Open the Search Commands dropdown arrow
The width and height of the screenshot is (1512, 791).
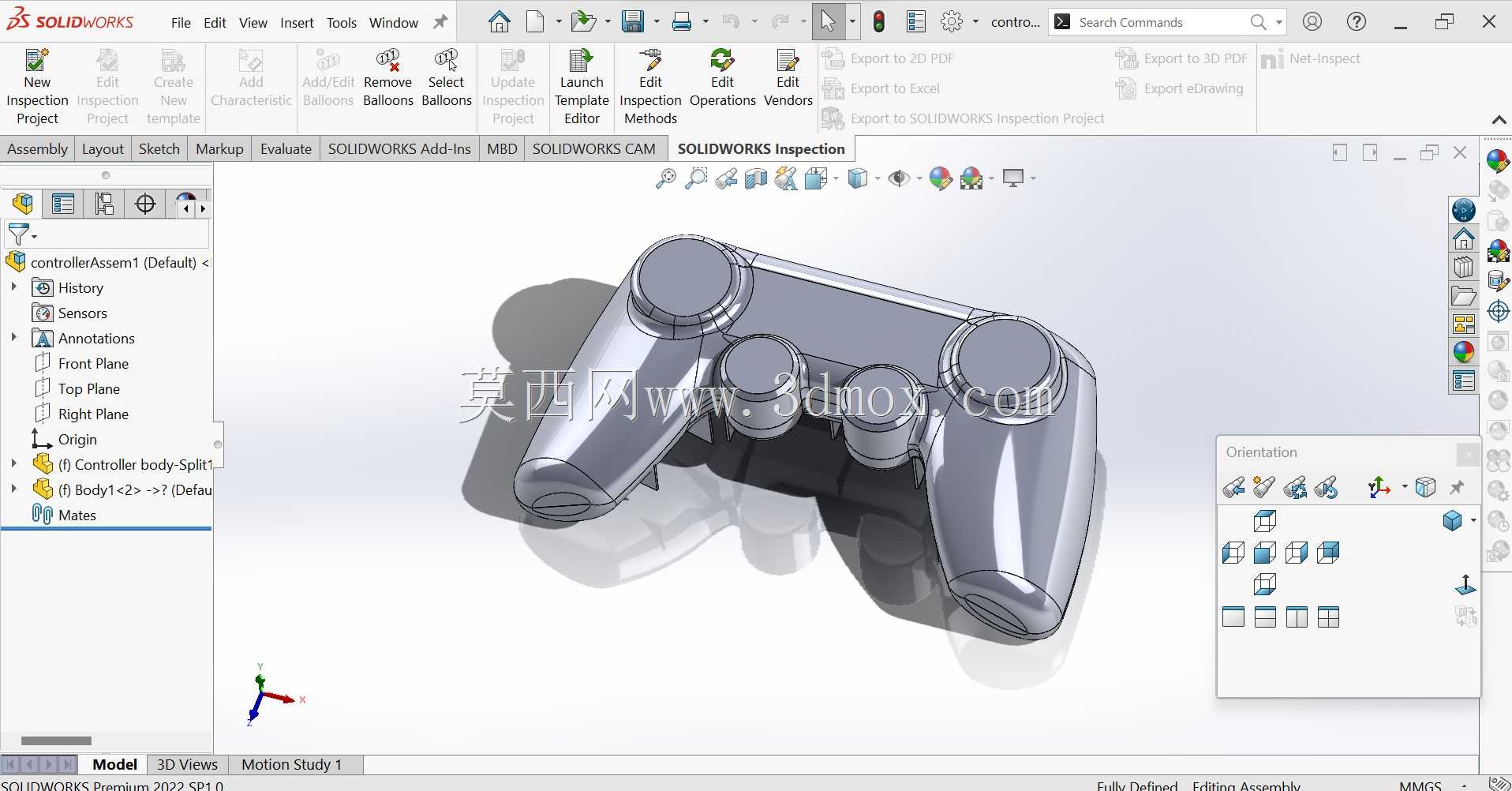coord(1278,23)
